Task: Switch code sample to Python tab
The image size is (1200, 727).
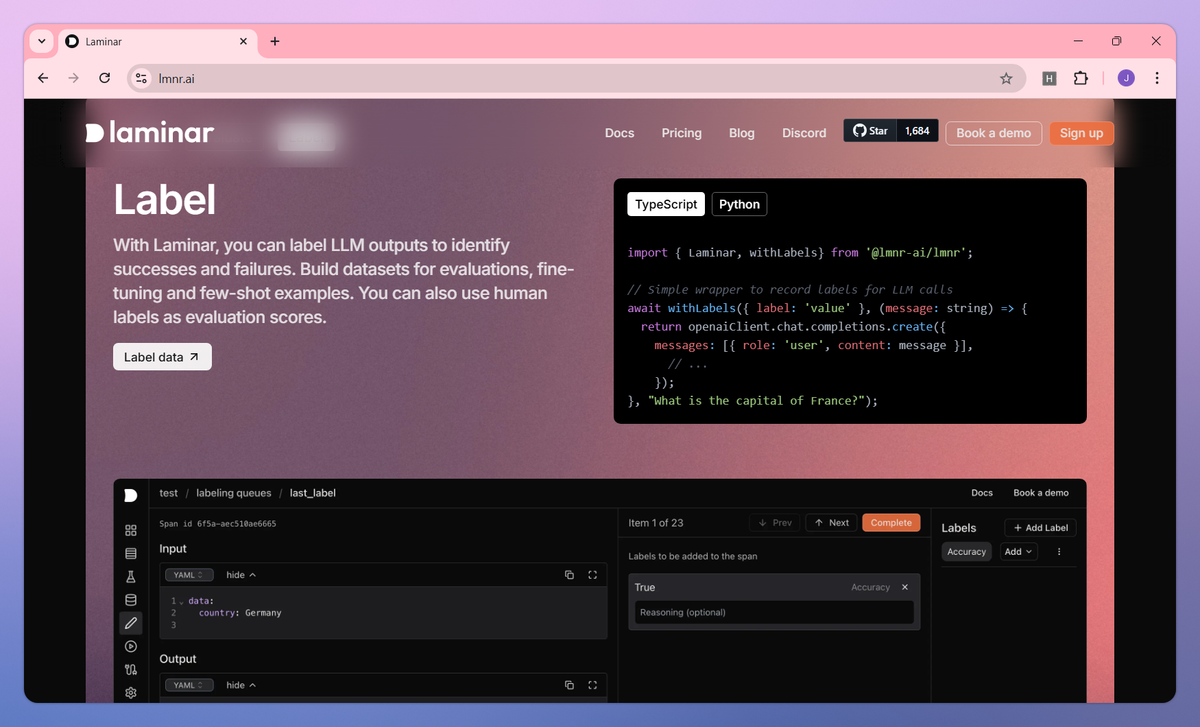Action: (x=739, y=204)
